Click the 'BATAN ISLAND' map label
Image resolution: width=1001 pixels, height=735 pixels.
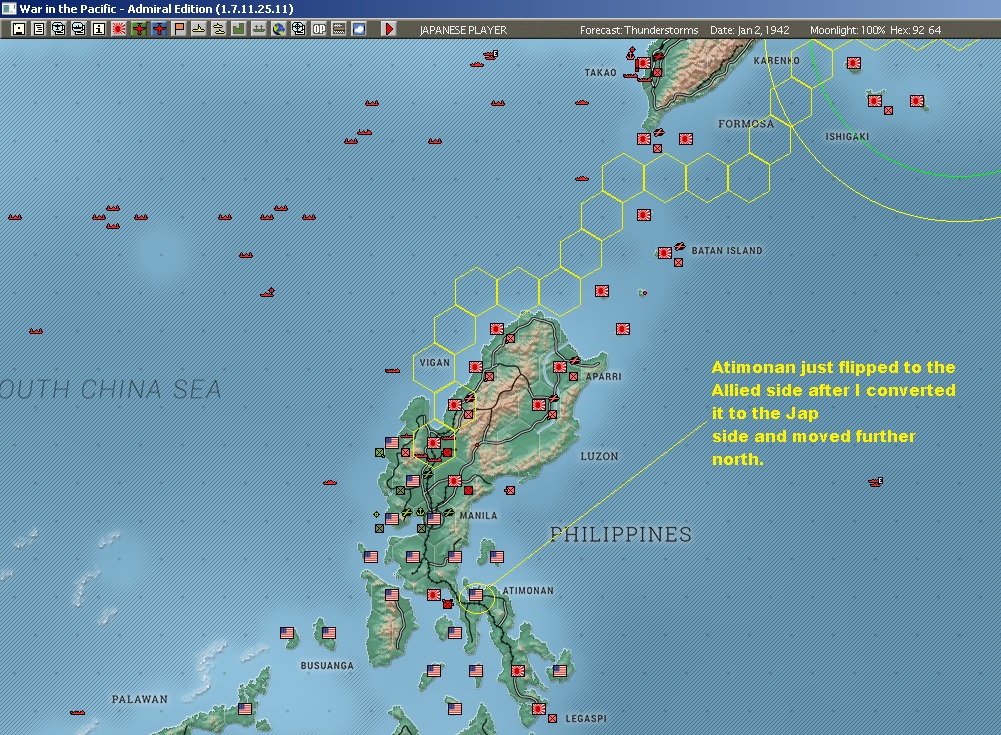click(727, 250)
